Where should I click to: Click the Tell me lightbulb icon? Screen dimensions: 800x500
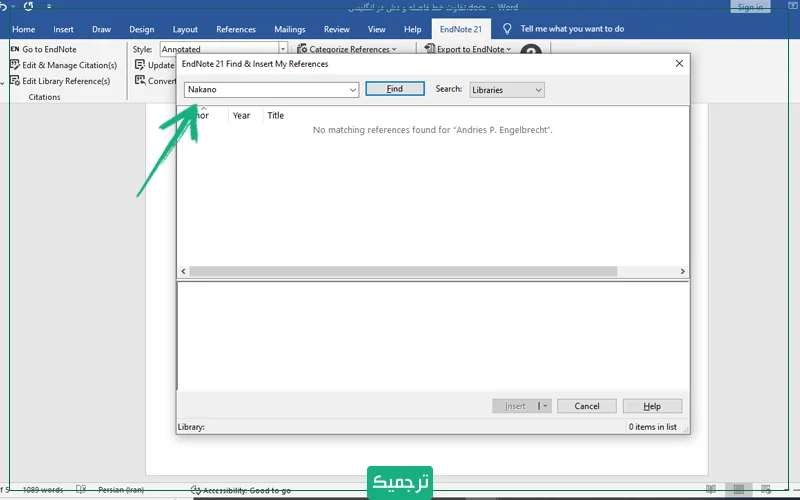508,30
